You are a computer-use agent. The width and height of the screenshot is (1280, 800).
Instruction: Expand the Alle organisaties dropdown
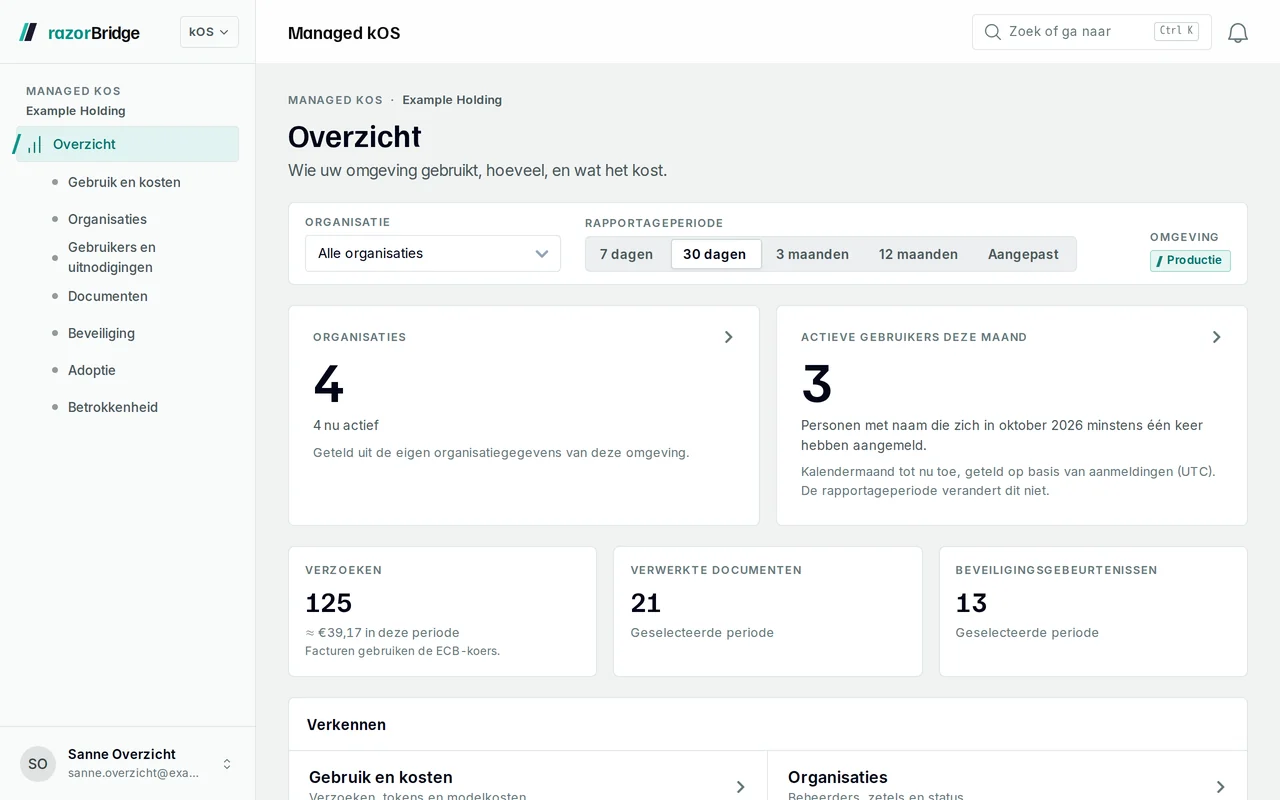pos(433,253)
